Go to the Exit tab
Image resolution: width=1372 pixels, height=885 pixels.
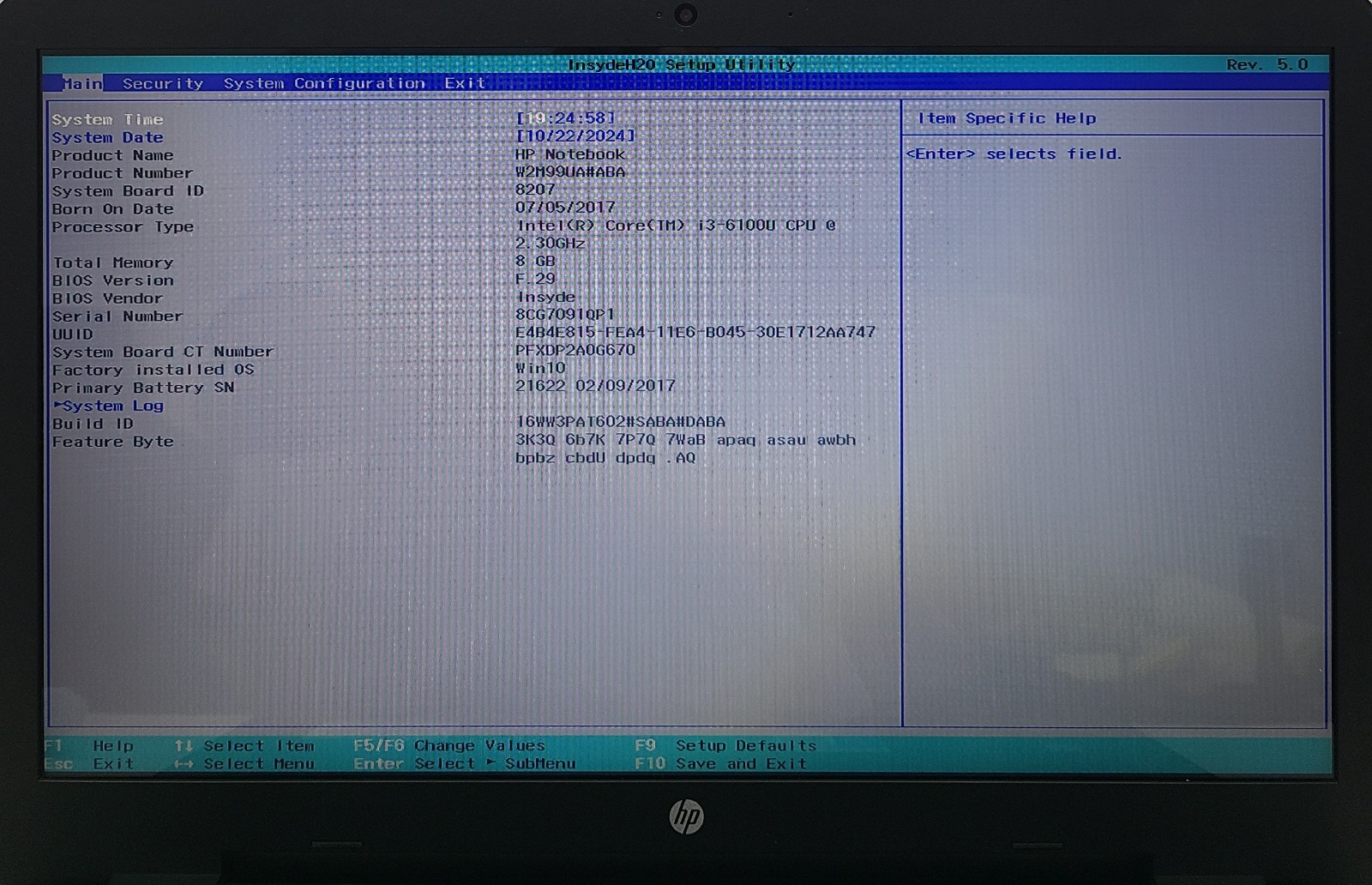(x=465, y=83)
